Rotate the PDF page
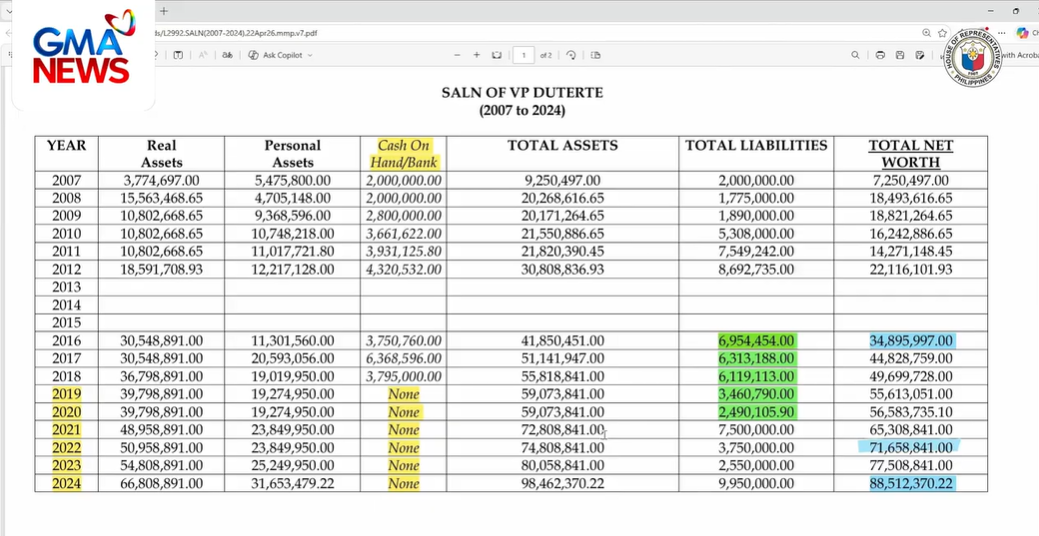The width and height of the screenshot is (1039, 536). pos(571,55)
